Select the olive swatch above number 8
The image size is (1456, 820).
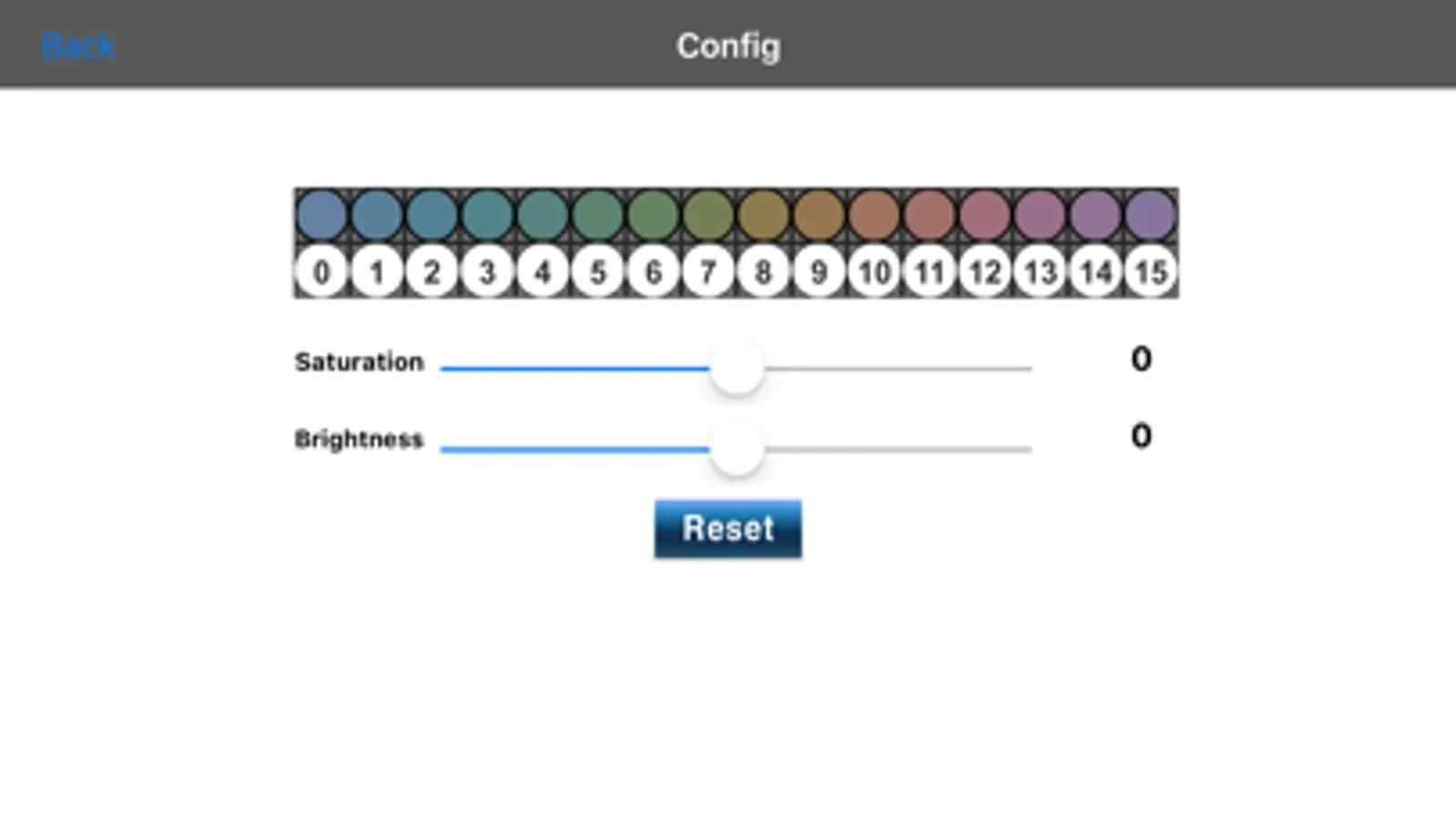click(x=763, y=215)
